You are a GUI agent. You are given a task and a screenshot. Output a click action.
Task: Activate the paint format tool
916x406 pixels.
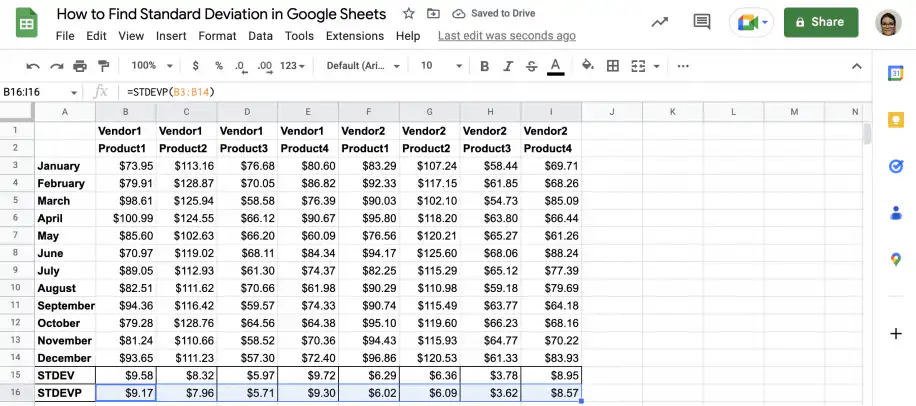pyautogui.click(x=103, y=66)
